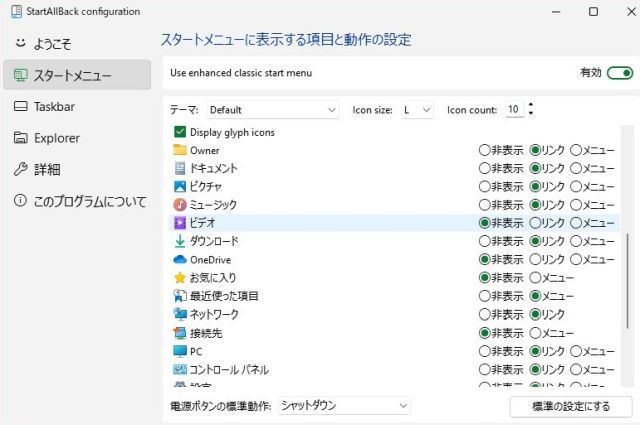Set 接続先 to メニュー
Image resolution: width=640 pixels, height=425 pixels.
535,333
